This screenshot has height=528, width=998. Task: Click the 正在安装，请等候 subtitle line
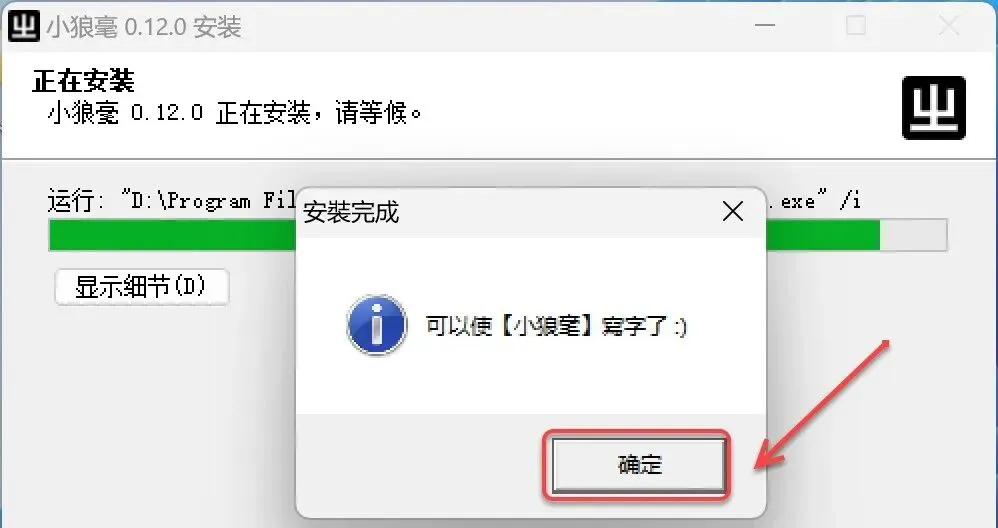(x=235, y=114)
